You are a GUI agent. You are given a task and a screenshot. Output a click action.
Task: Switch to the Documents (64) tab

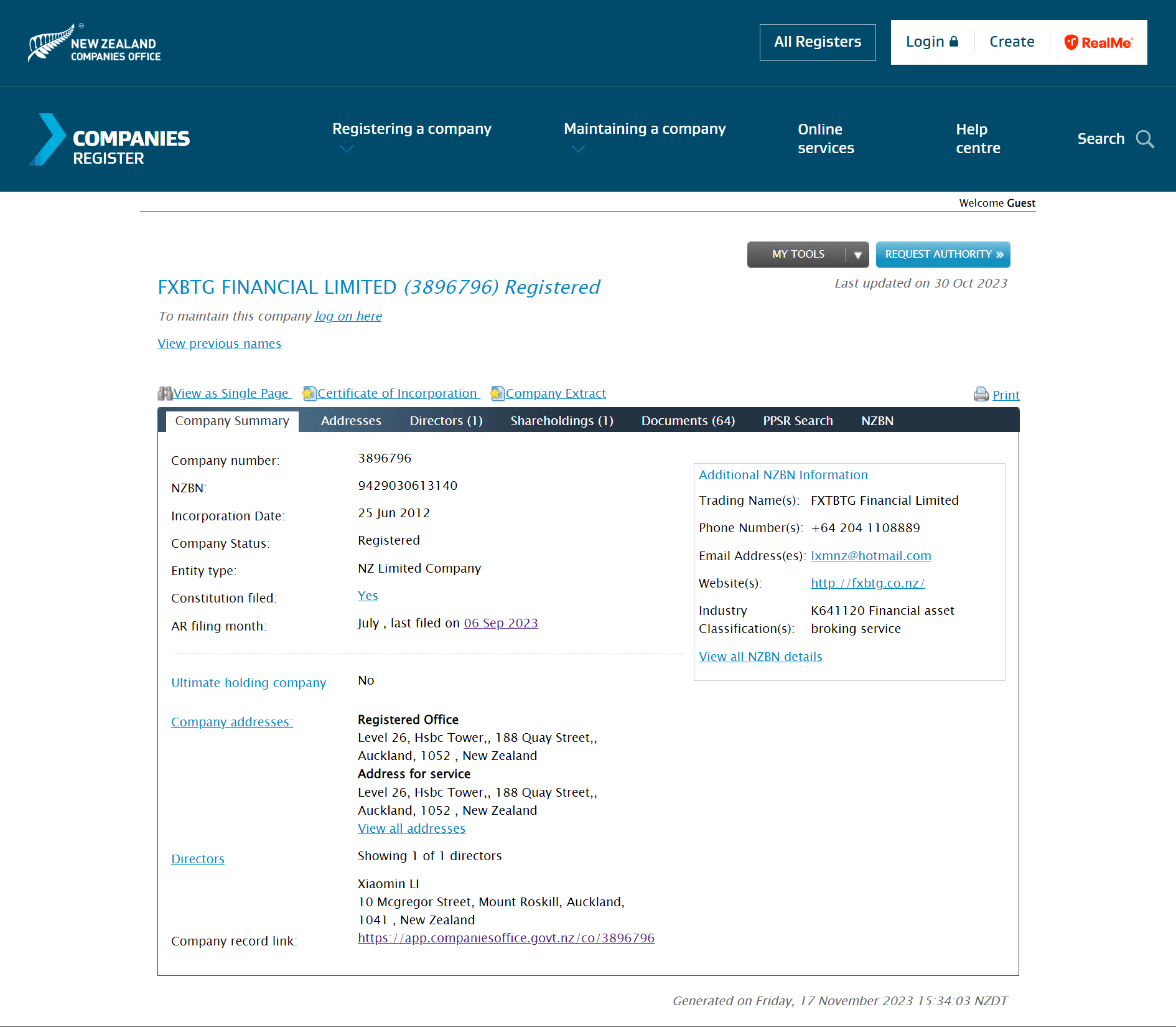coord(688,421)
